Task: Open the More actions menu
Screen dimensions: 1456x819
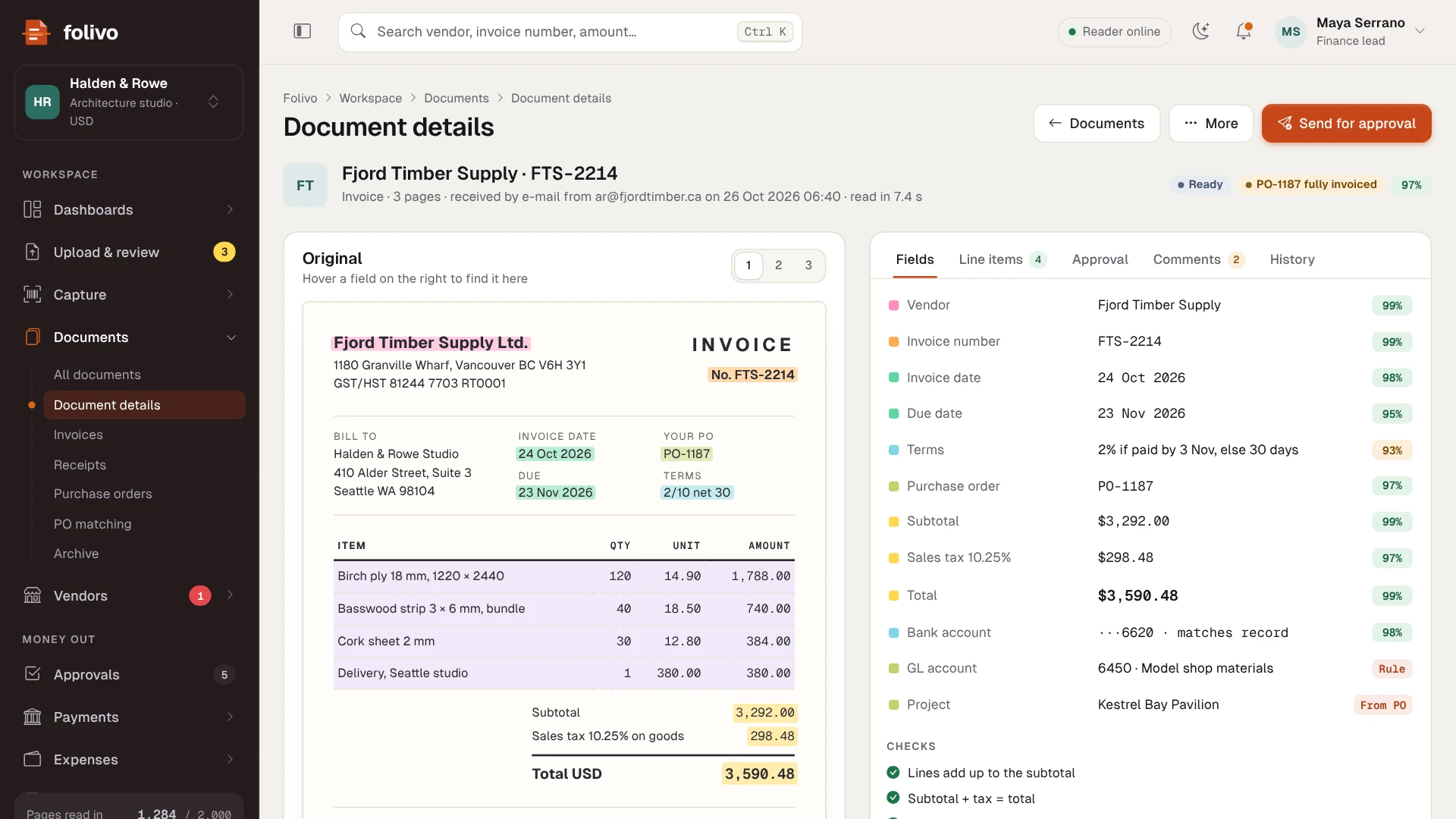Action: point(1211,124)
